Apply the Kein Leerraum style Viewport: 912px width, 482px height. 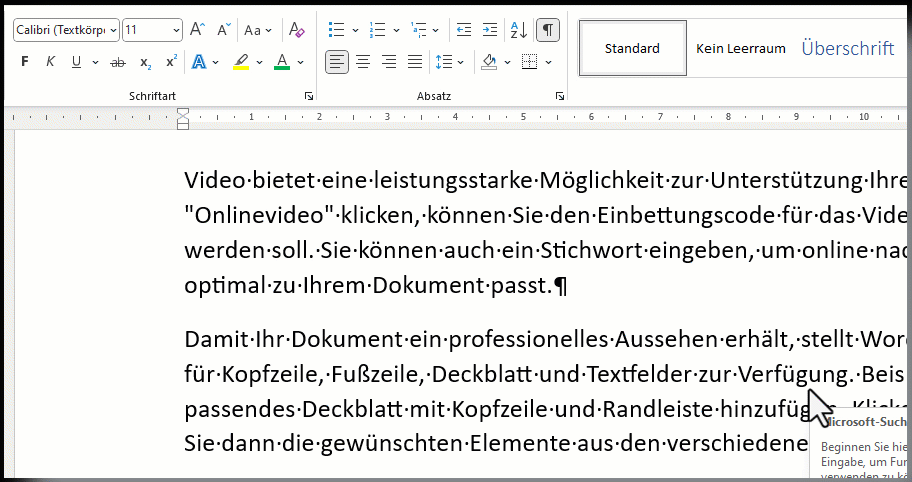tap(741, 48)
